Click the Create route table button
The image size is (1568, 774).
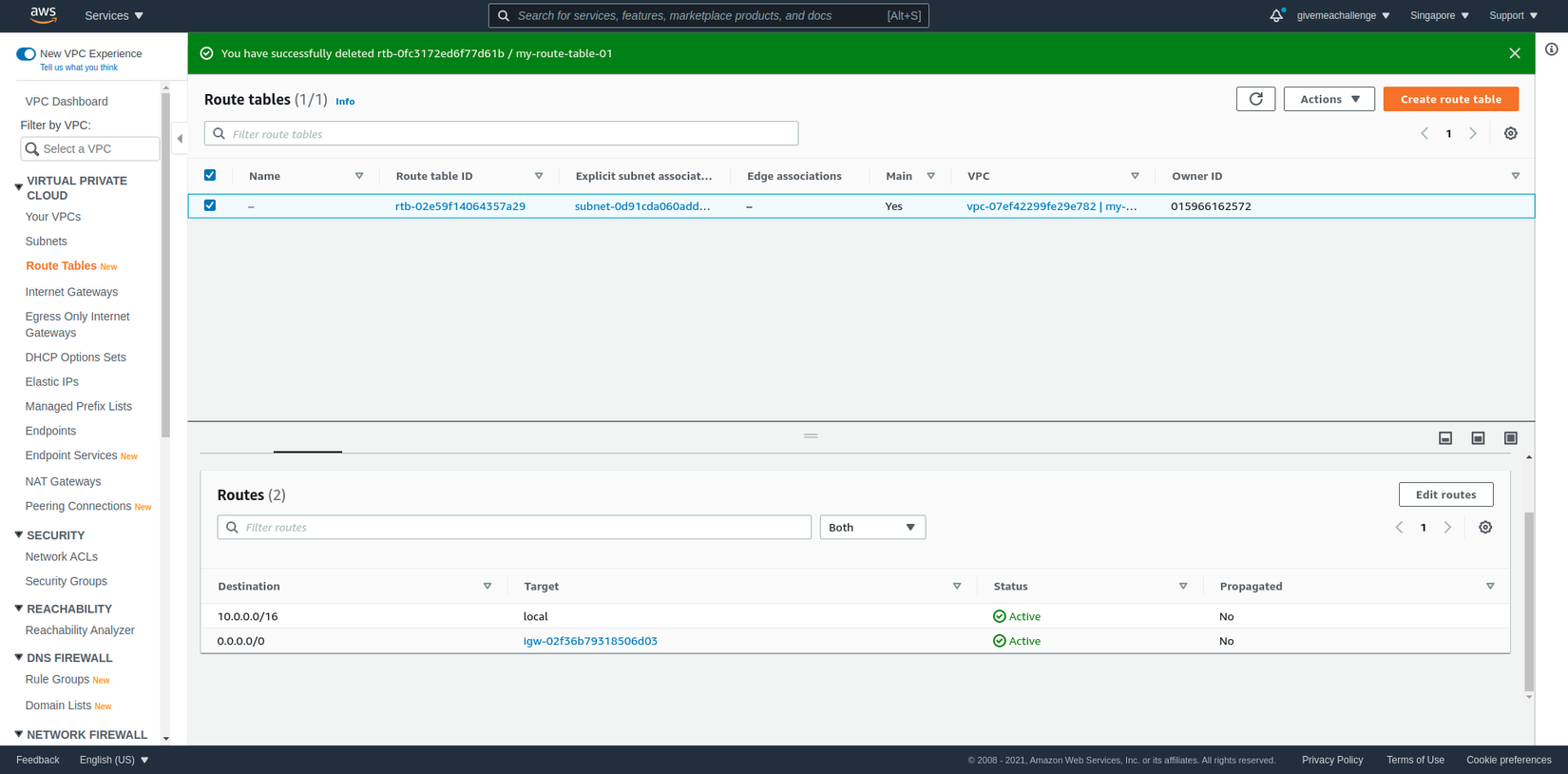[x=1450, y=99]
